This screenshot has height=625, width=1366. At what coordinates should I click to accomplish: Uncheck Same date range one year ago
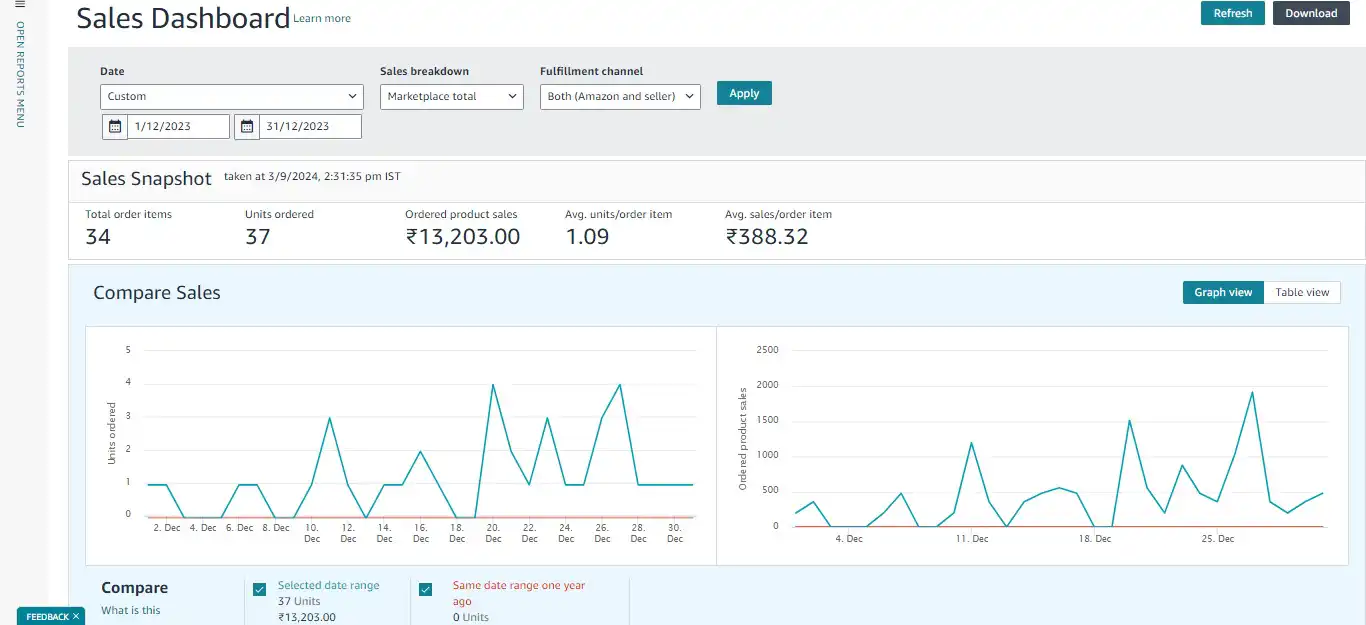click(x=425, y=589)
